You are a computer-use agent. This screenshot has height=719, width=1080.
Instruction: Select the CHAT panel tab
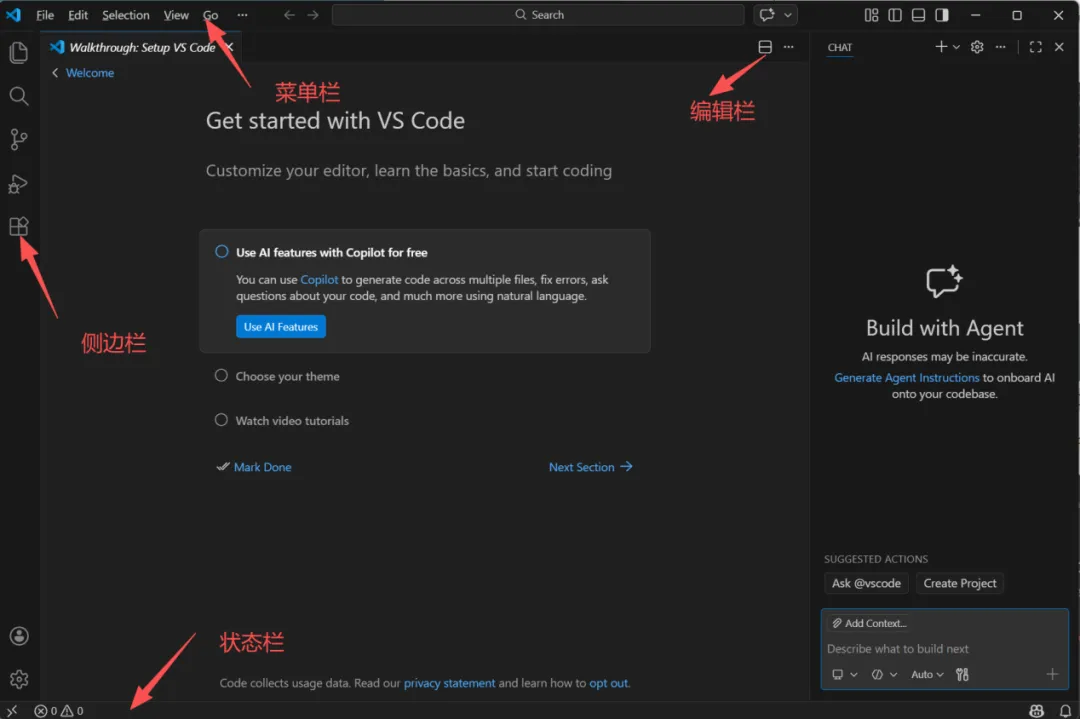point(840,48)
